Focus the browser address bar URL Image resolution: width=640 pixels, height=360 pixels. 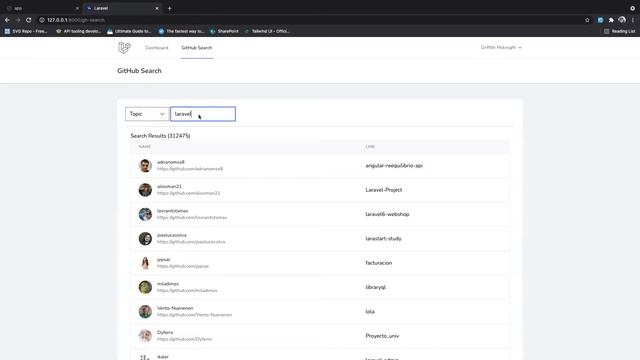coord(76,20)
